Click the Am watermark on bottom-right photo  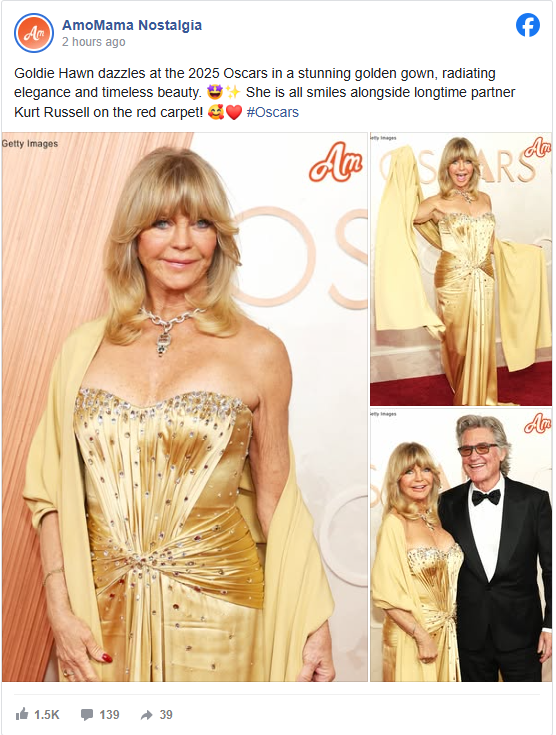click(537, 423)
